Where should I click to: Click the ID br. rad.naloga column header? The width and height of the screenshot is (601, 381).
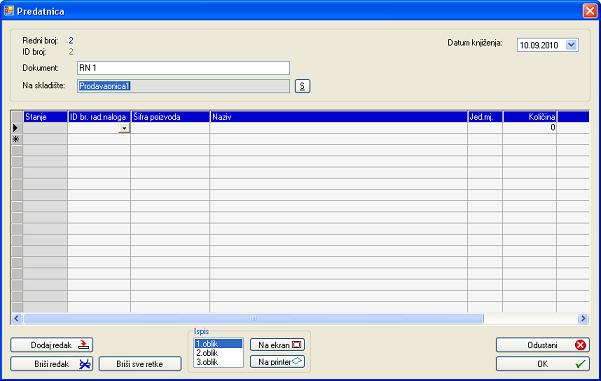point(99,117)
